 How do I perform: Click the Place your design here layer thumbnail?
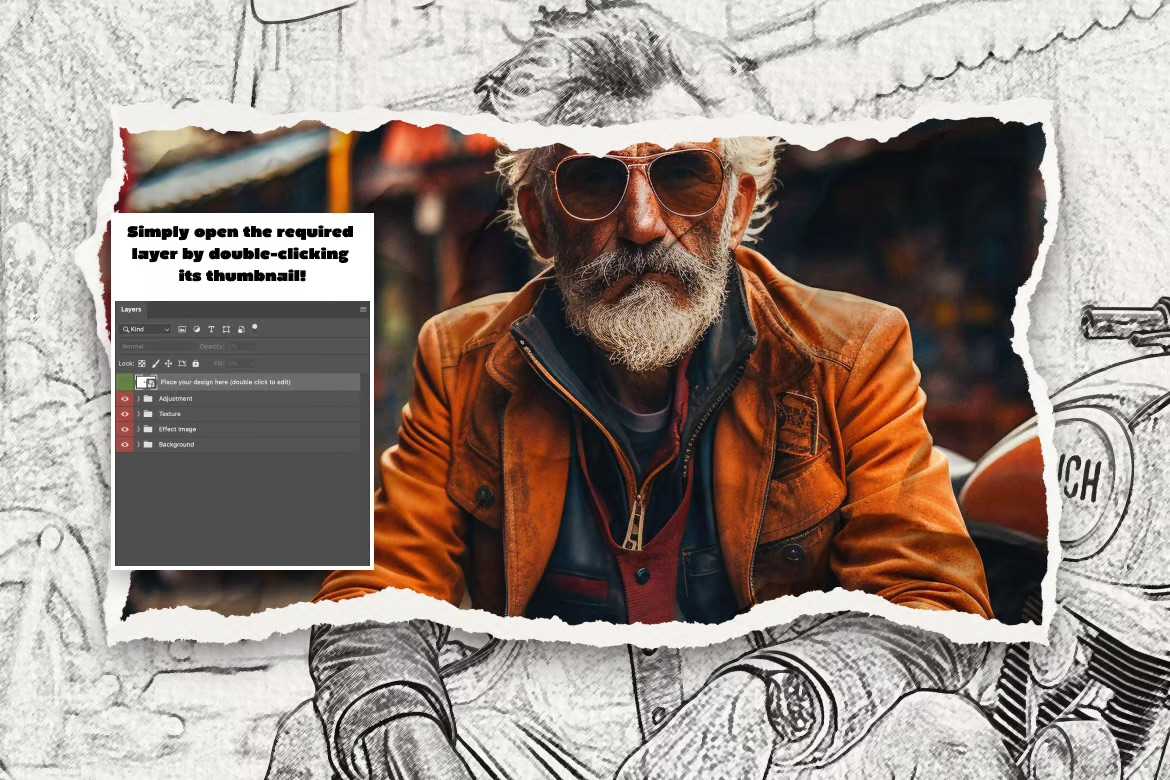(x=146, y=382)
